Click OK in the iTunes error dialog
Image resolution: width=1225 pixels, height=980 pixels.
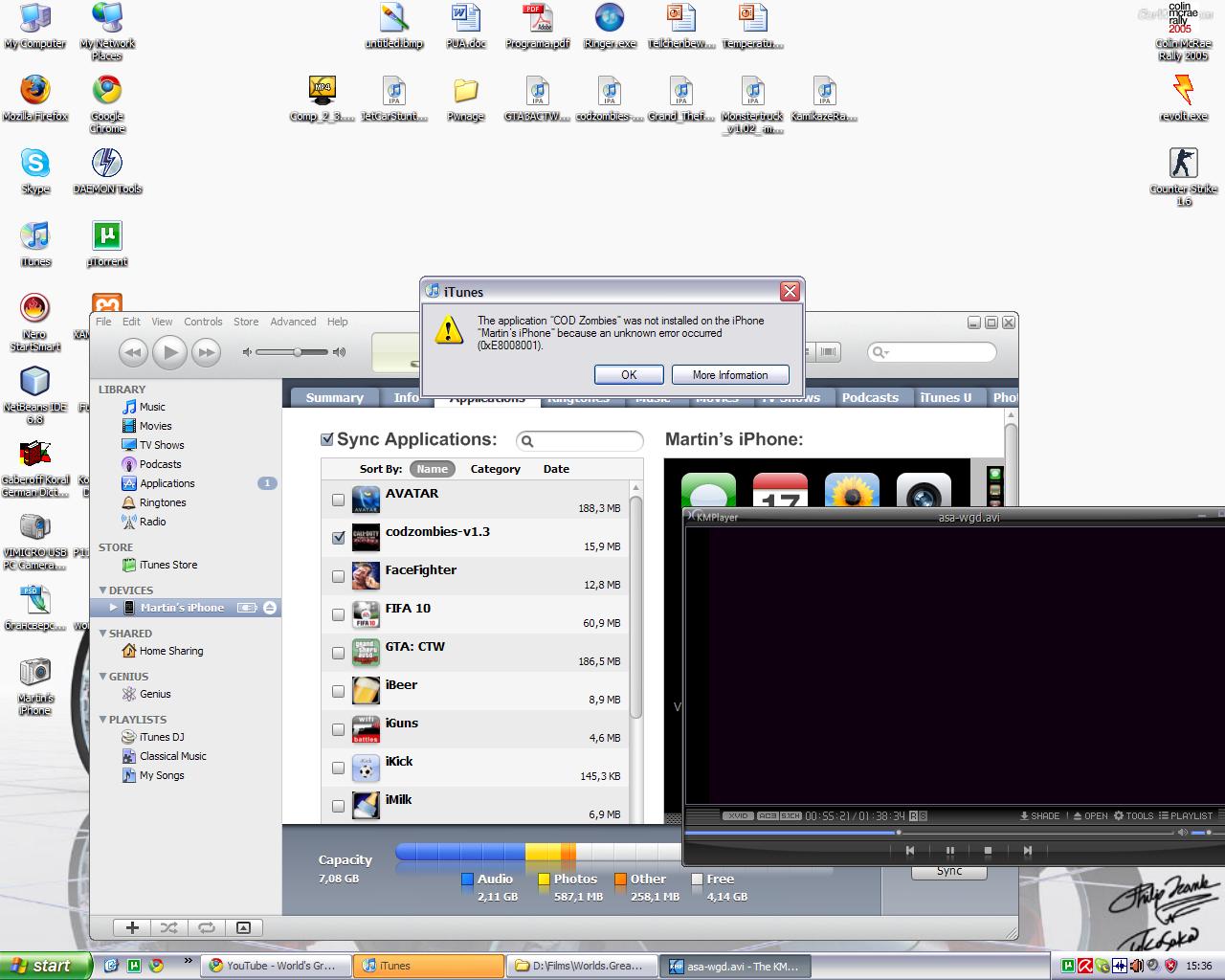629,375
